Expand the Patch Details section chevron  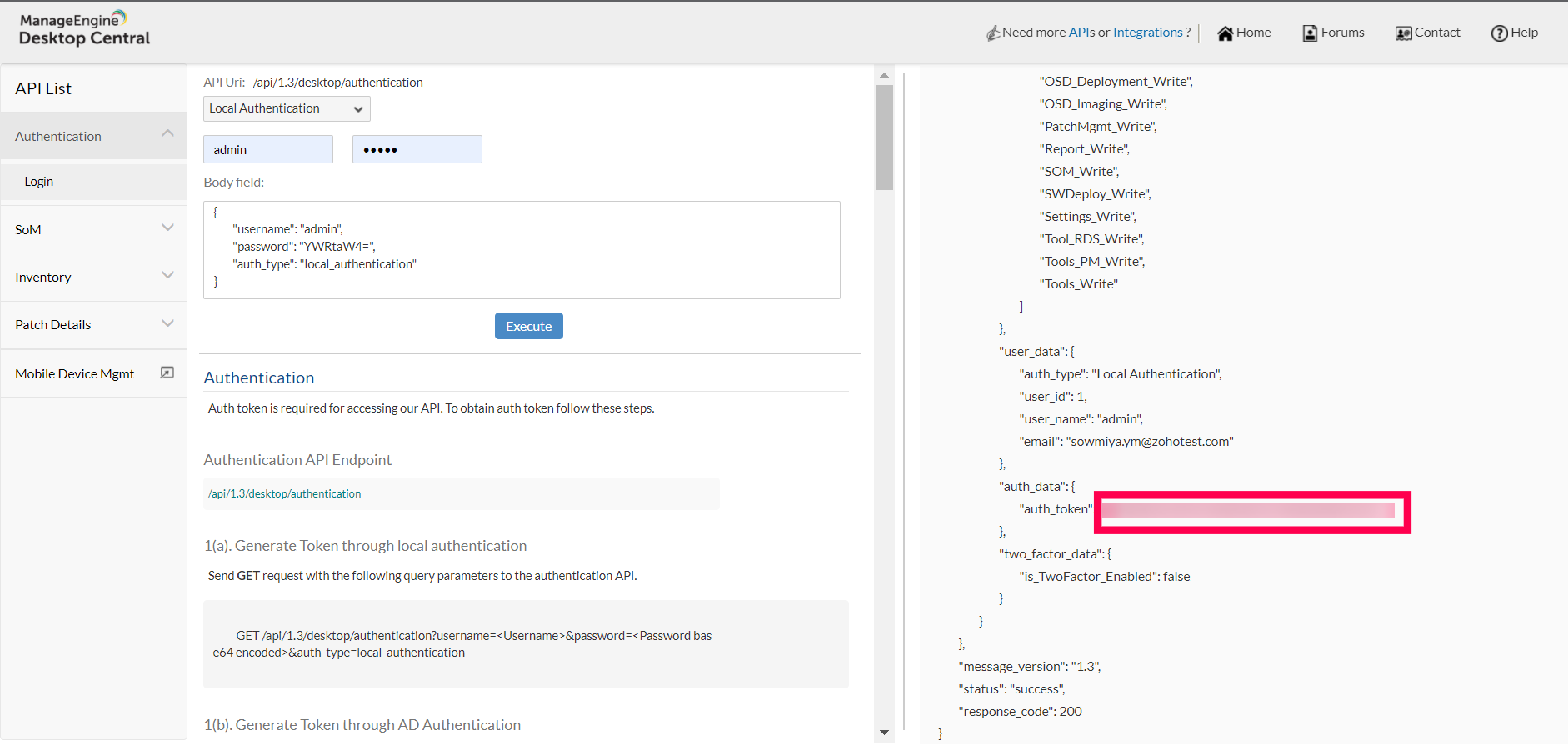pyautogui.click(x=168, y=323)
